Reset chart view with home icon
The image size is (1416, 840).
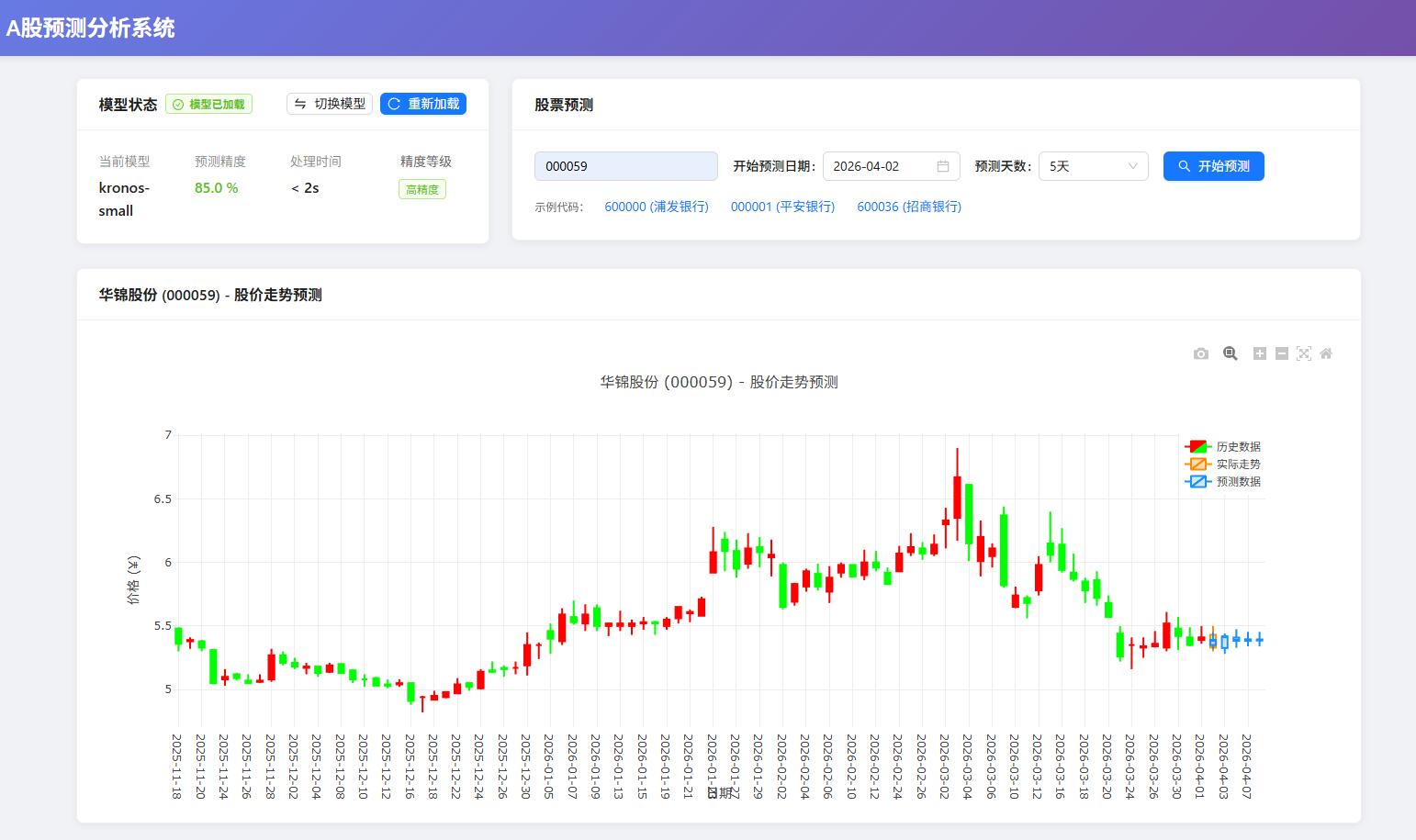point(1326,353)
